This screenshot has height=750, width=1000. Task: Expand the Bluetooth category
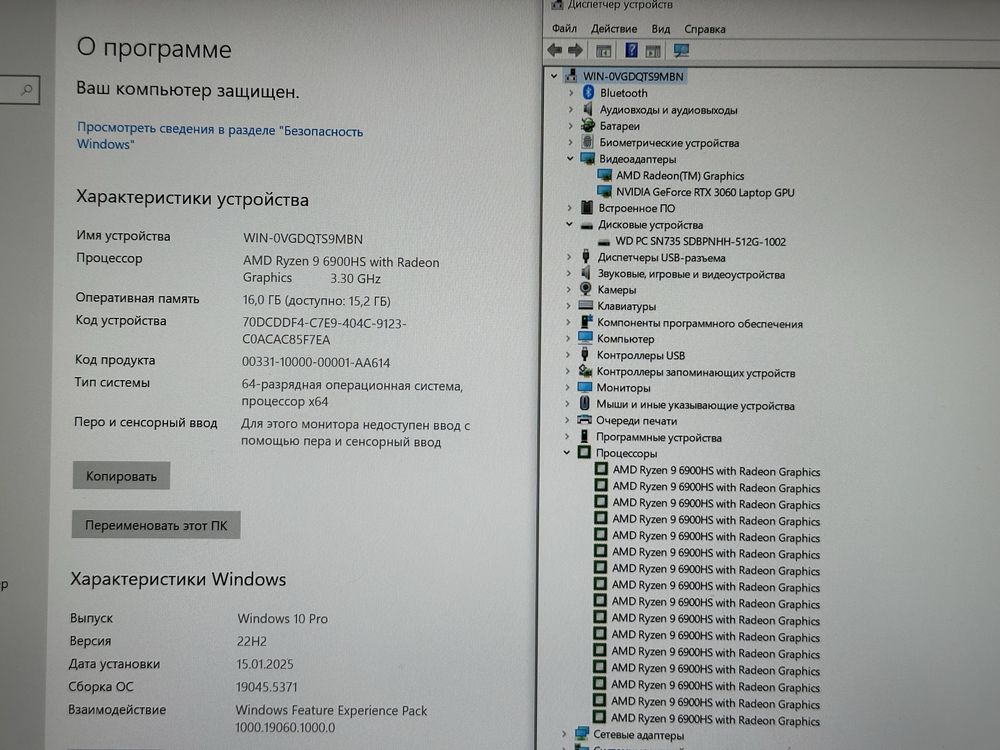click(571, 93)
